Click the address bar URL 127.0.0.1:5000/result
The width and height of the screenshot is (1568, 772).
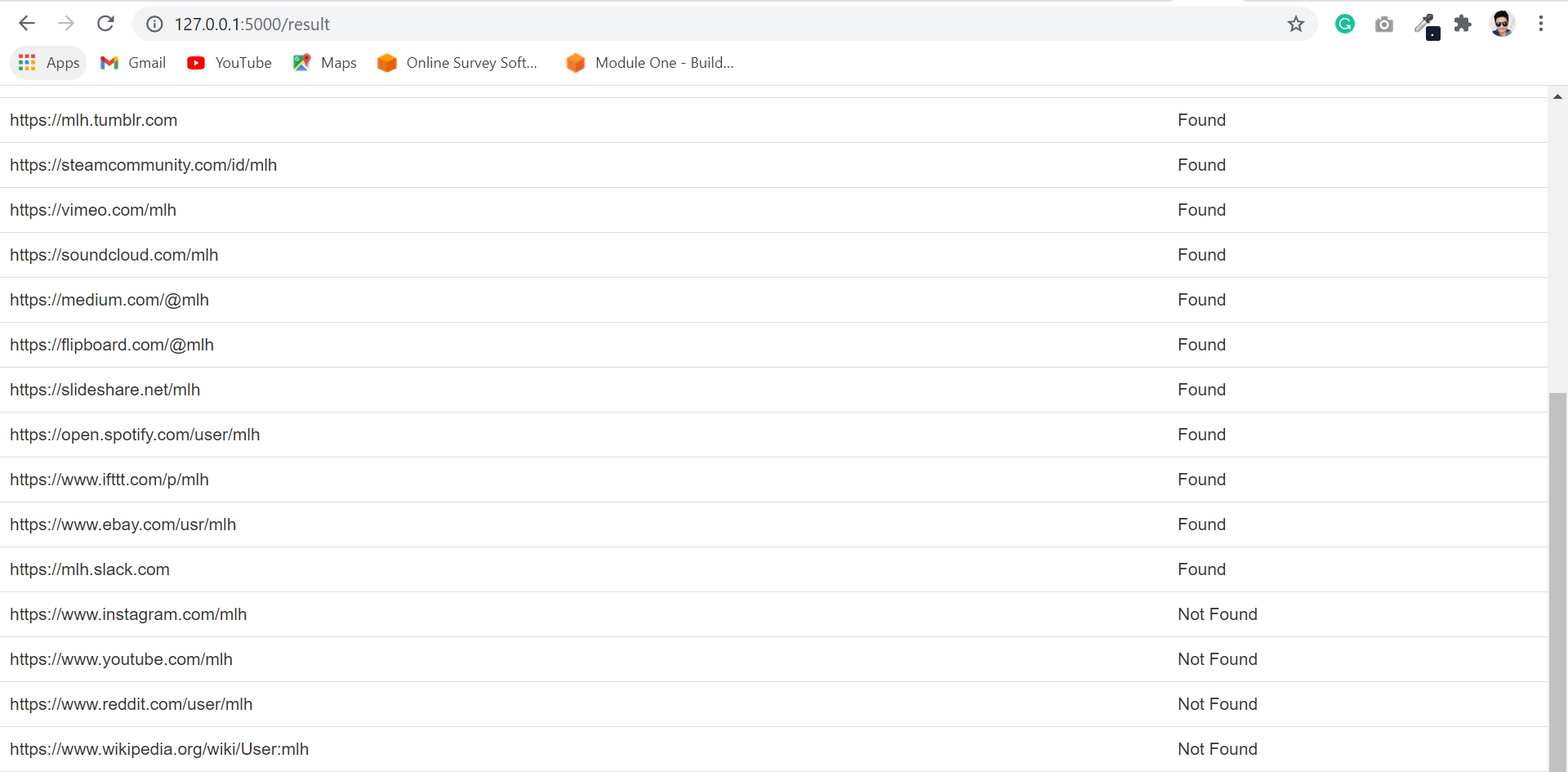coord(252,25)
